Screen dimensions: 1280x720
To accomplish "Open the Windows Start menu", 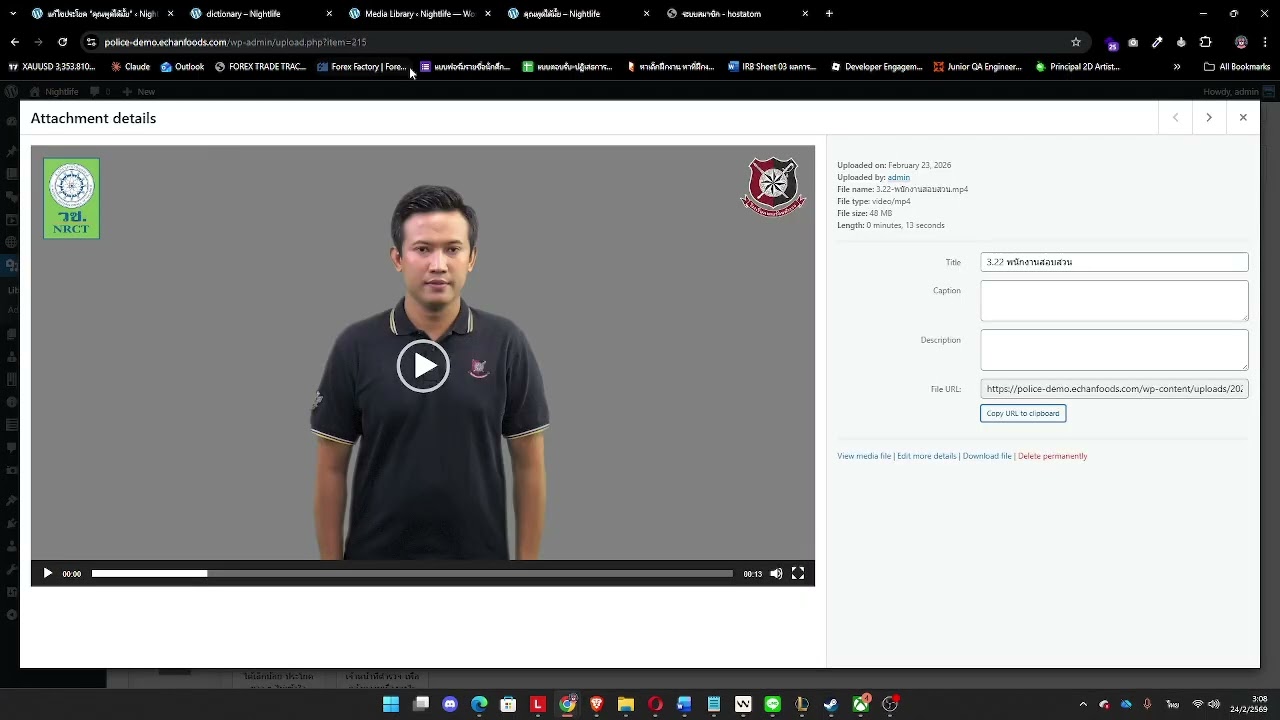I will tap(391, 705).
